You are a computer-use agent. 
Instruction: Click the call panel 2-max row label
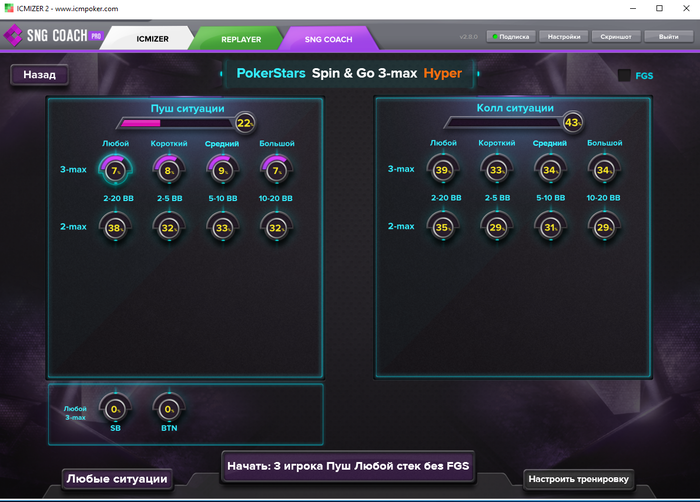coord(401,226)
